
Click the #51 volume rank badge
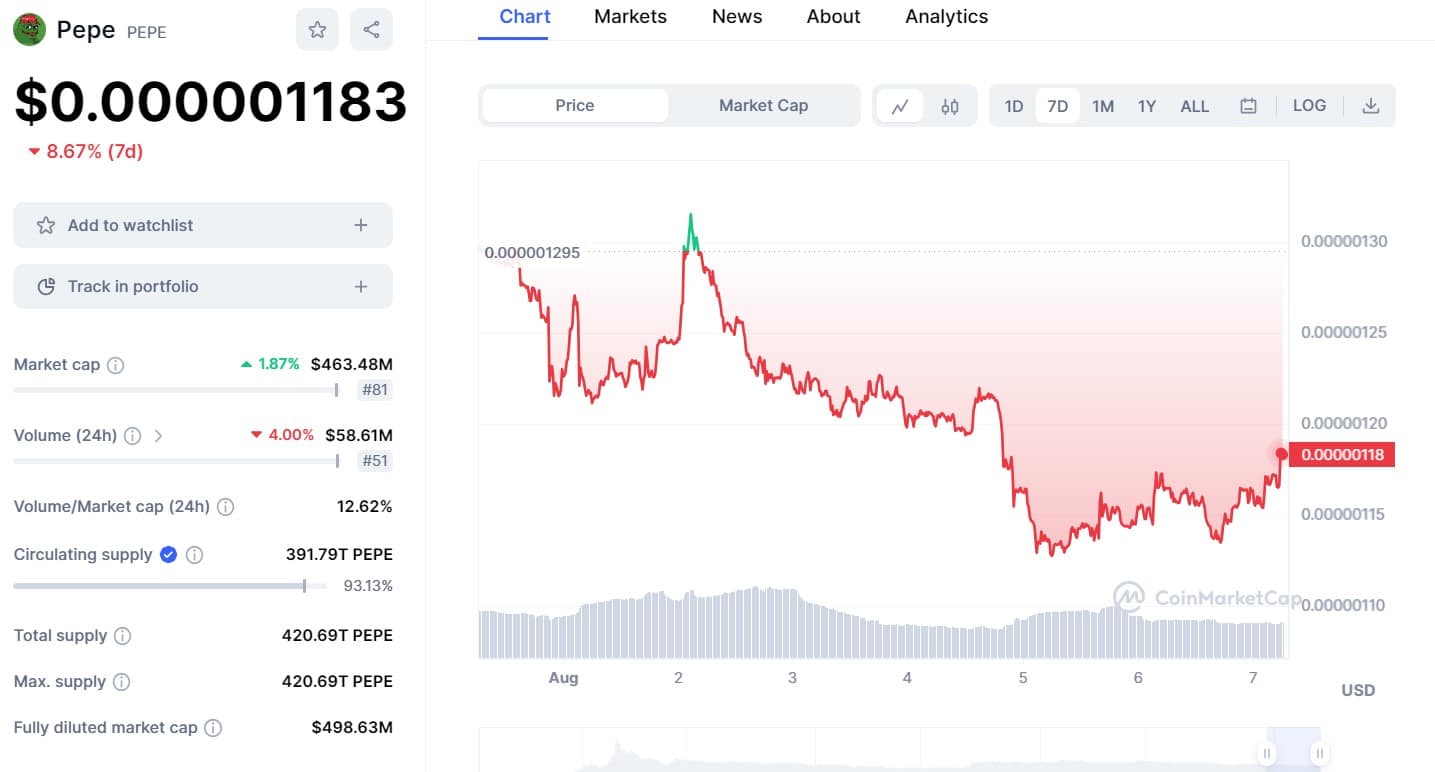375,461
